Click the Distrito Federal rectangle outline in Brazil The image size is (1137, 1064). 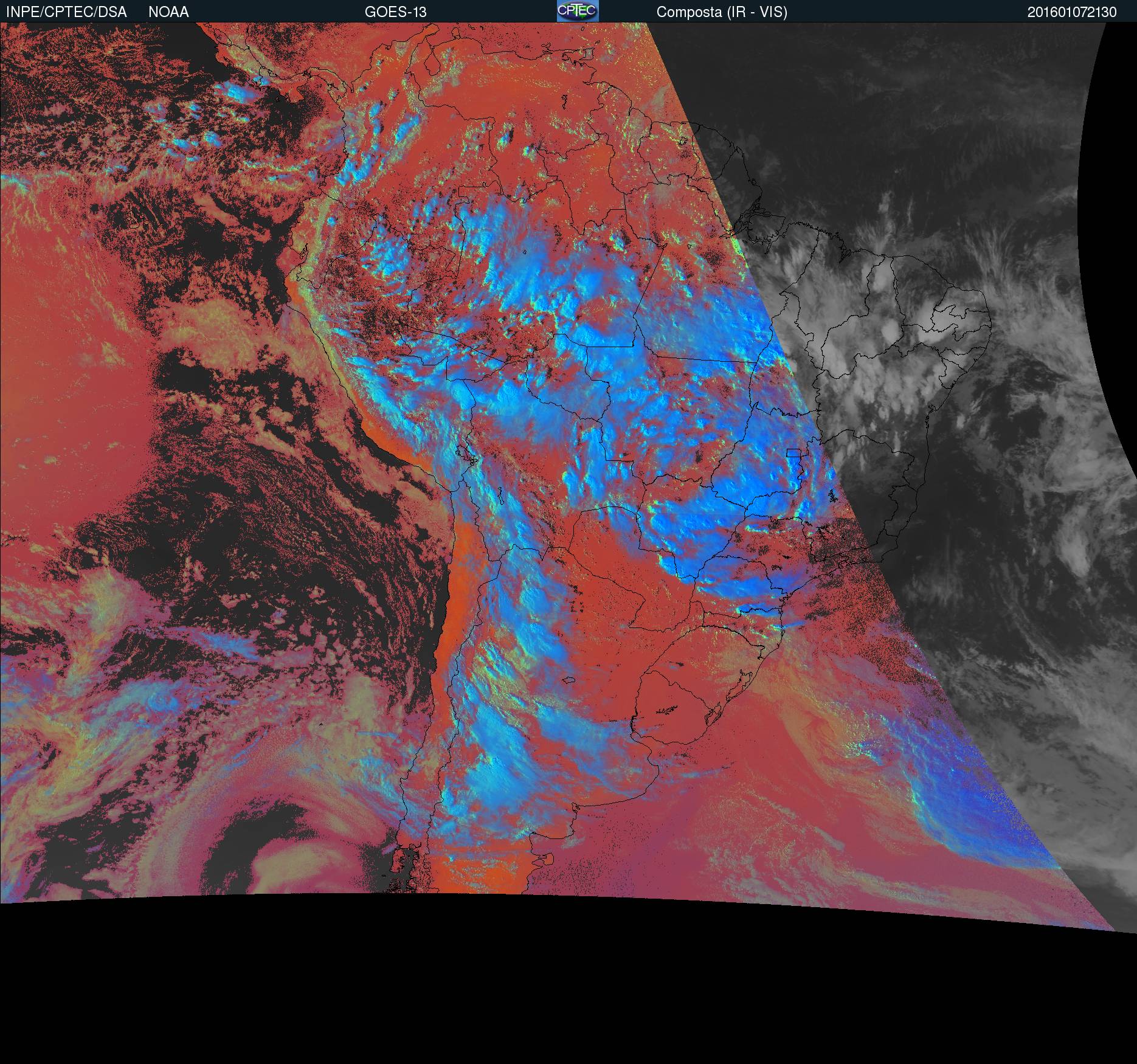tap(793, 452)
